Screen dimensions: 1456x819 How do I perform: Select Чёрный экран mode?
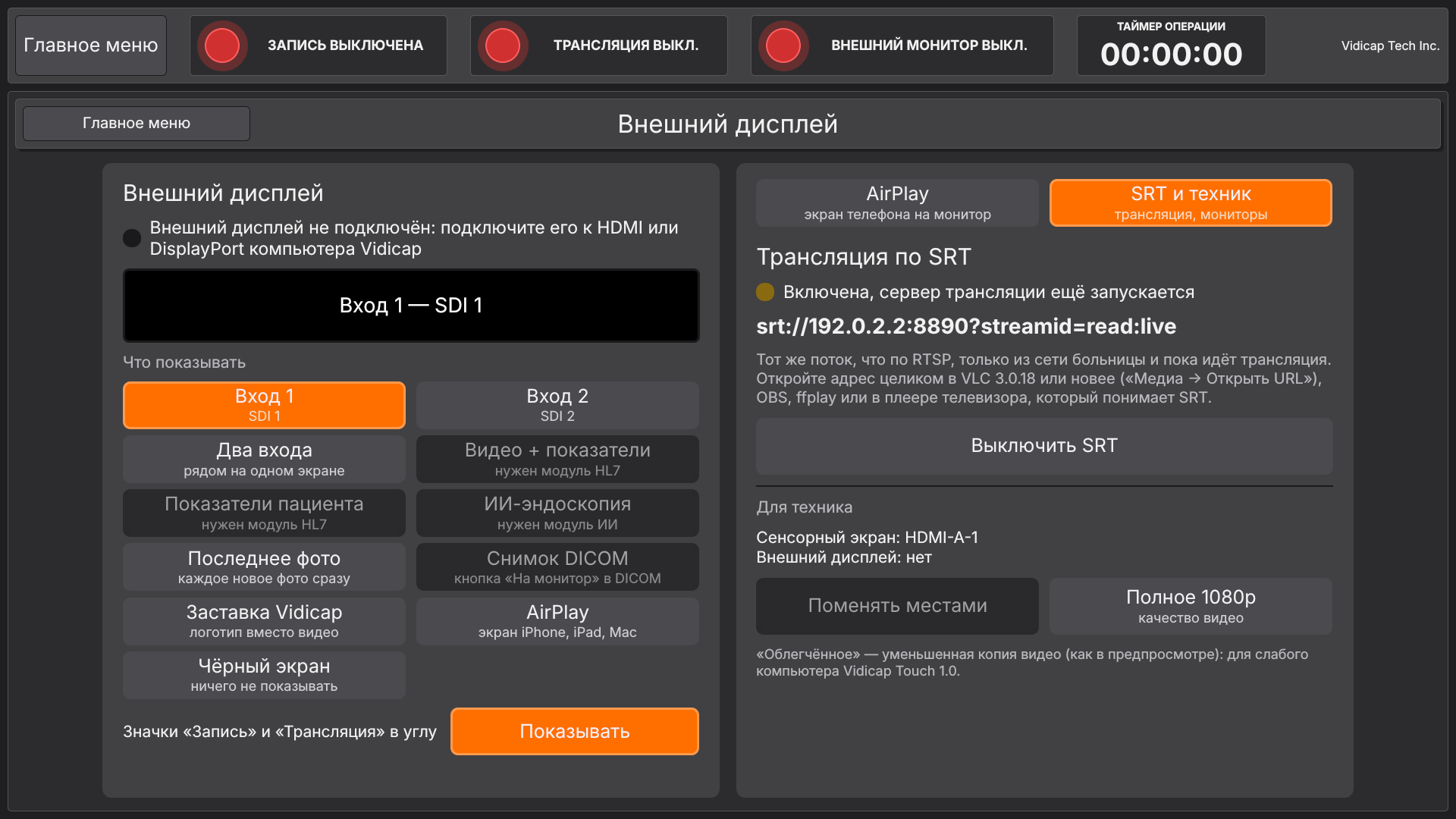[x=264, y=675]
